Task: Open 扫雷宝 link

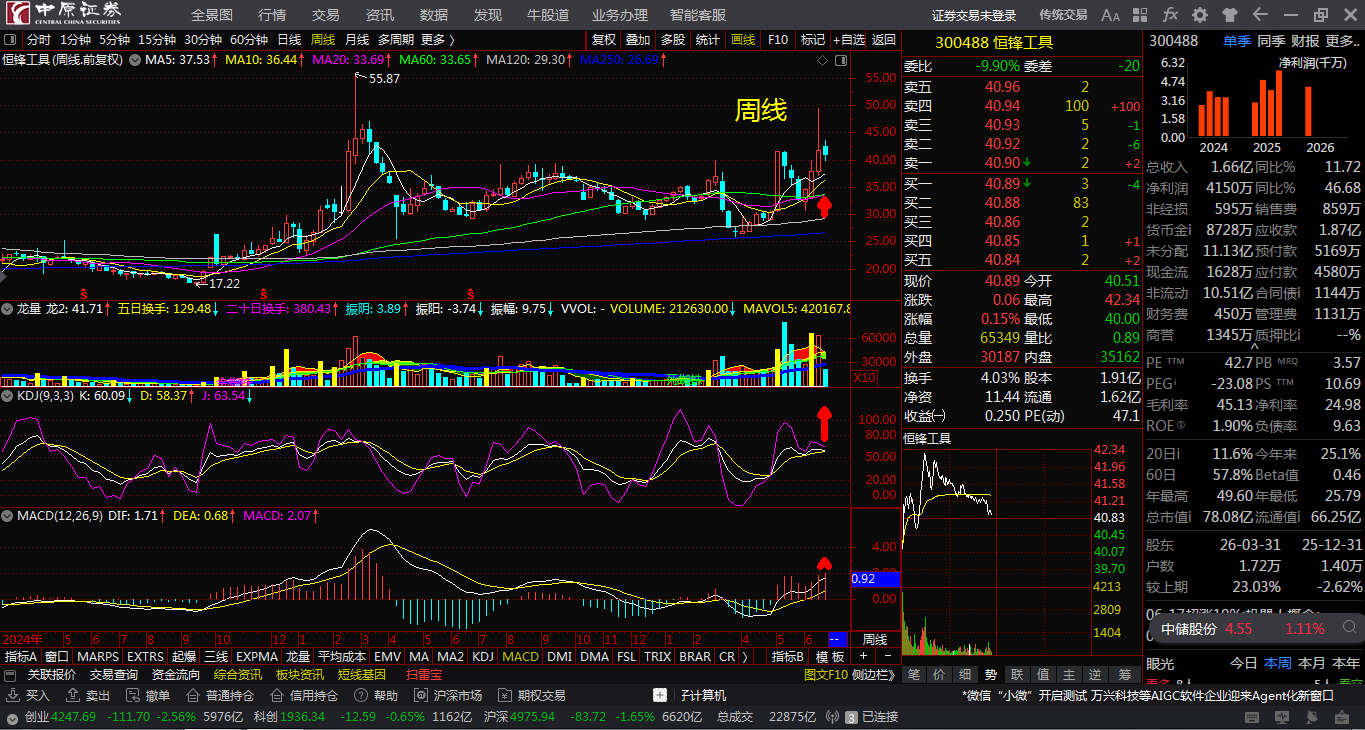Action: 424,675
